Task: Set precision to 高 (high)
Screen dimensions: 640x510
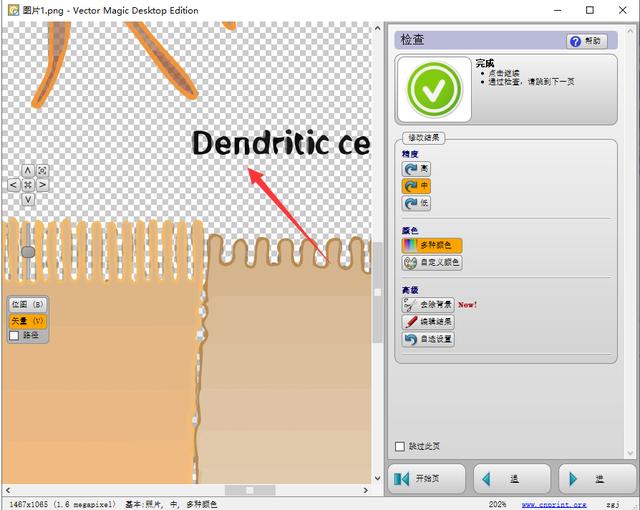Action: tap(416, 169)
